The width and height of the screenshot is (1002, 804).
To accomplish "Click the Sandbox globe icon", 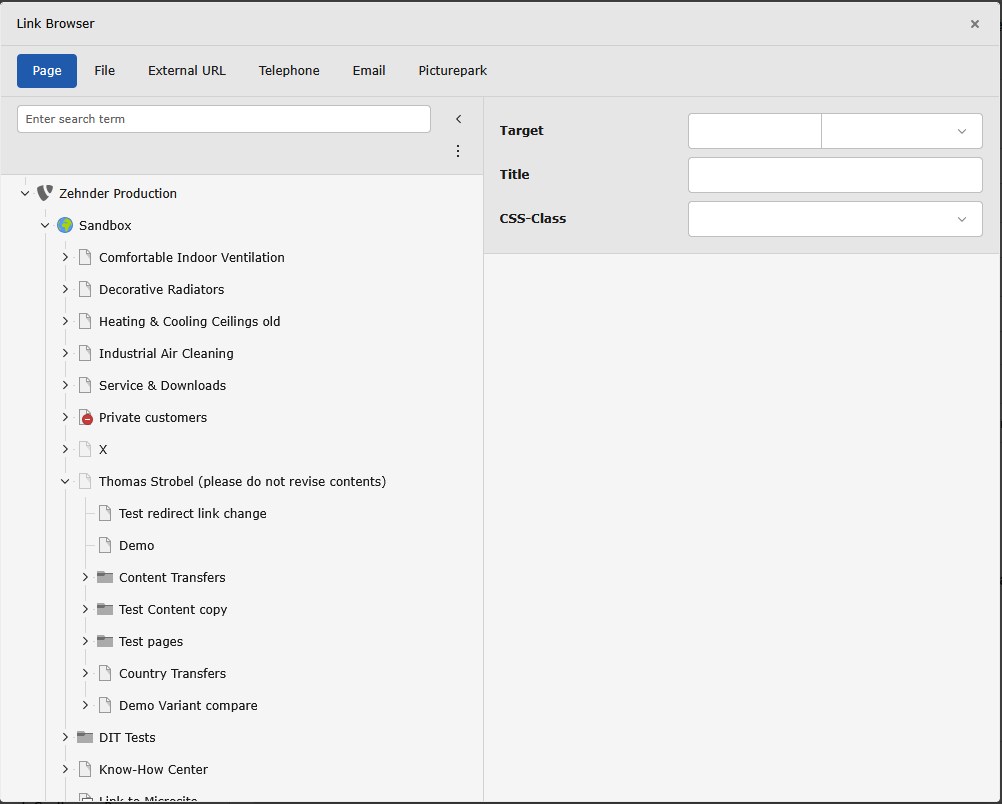I will pyautogui.click(x=65, y=225).
